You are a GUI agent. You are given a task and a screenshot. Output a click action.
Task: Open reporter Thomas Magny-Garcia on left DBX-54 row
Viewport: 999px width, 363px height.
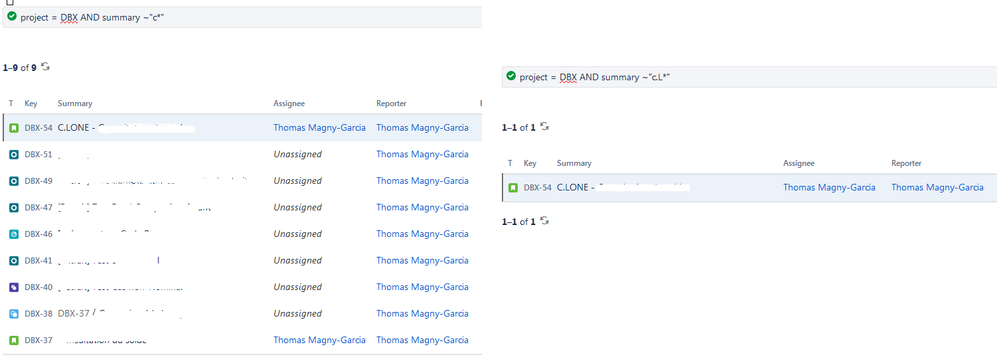(x=422, y=127)
